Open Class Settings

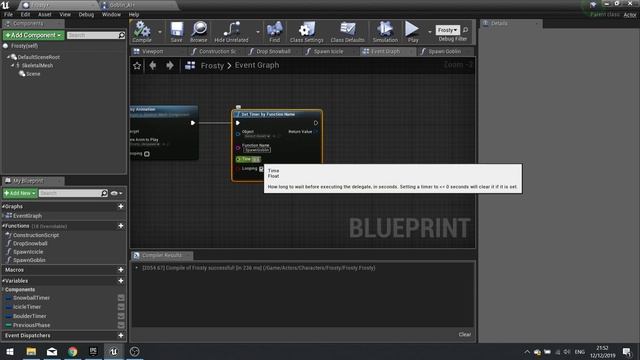click(x=307, y=32)
